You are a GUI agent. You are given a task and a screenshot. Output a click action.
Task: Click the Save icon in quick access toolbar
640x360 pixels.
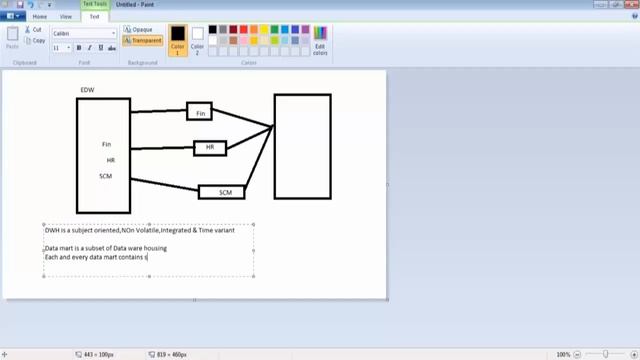click(20, 4)
